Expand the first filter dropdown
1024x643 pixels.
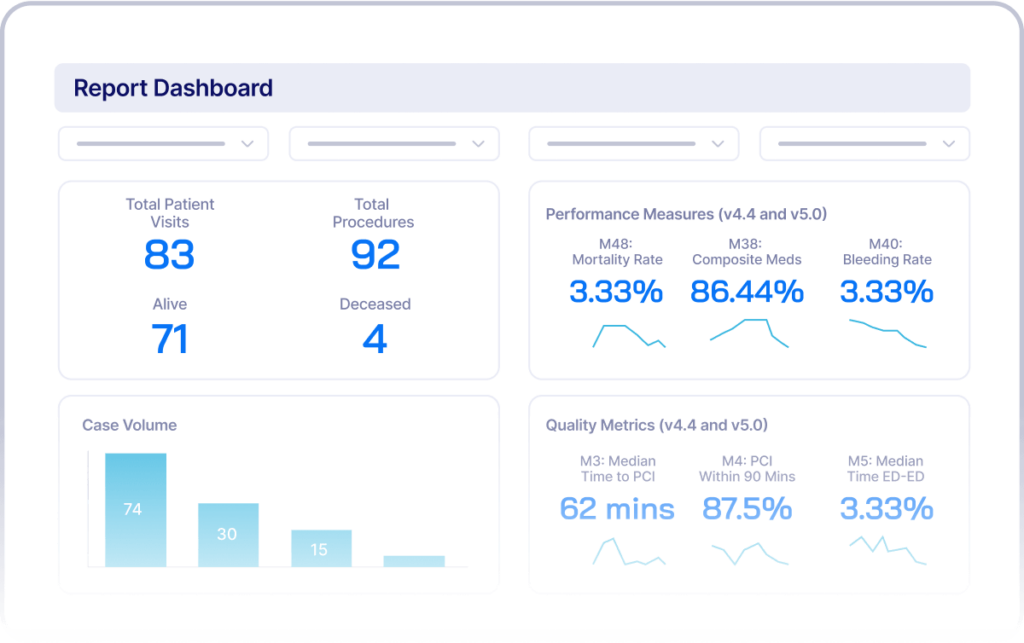pyautogui.click(x=248, y=143)
